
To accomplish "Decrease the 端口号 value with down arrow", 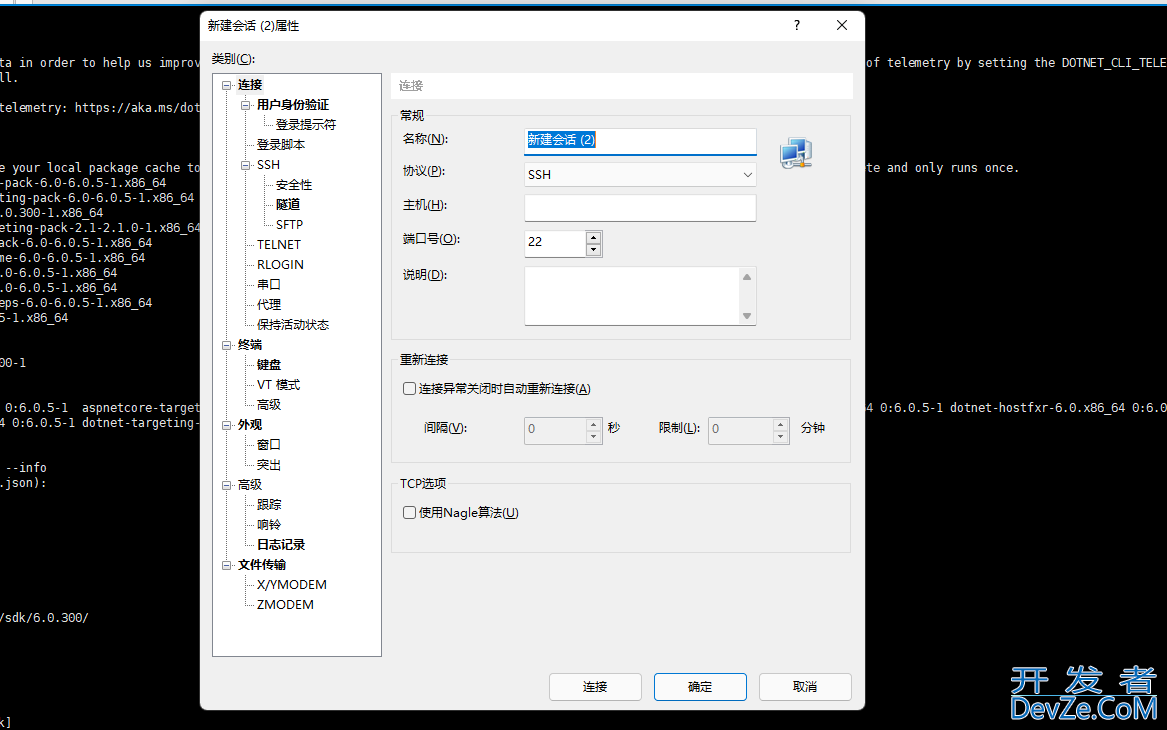I will point(593,250).
